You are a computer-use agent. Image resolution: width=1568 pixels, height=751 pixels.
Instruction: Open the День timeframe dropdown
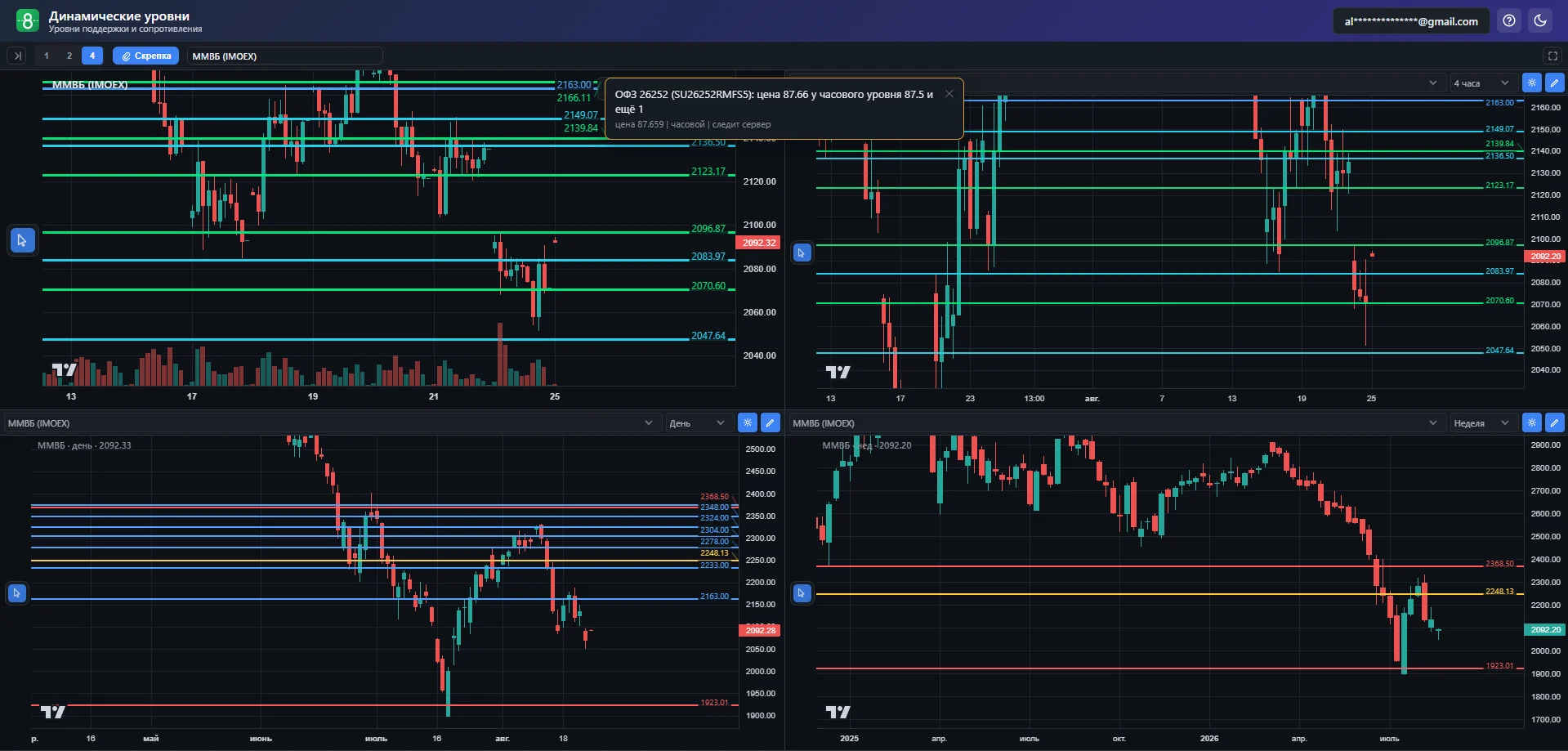tap(697, 422)
